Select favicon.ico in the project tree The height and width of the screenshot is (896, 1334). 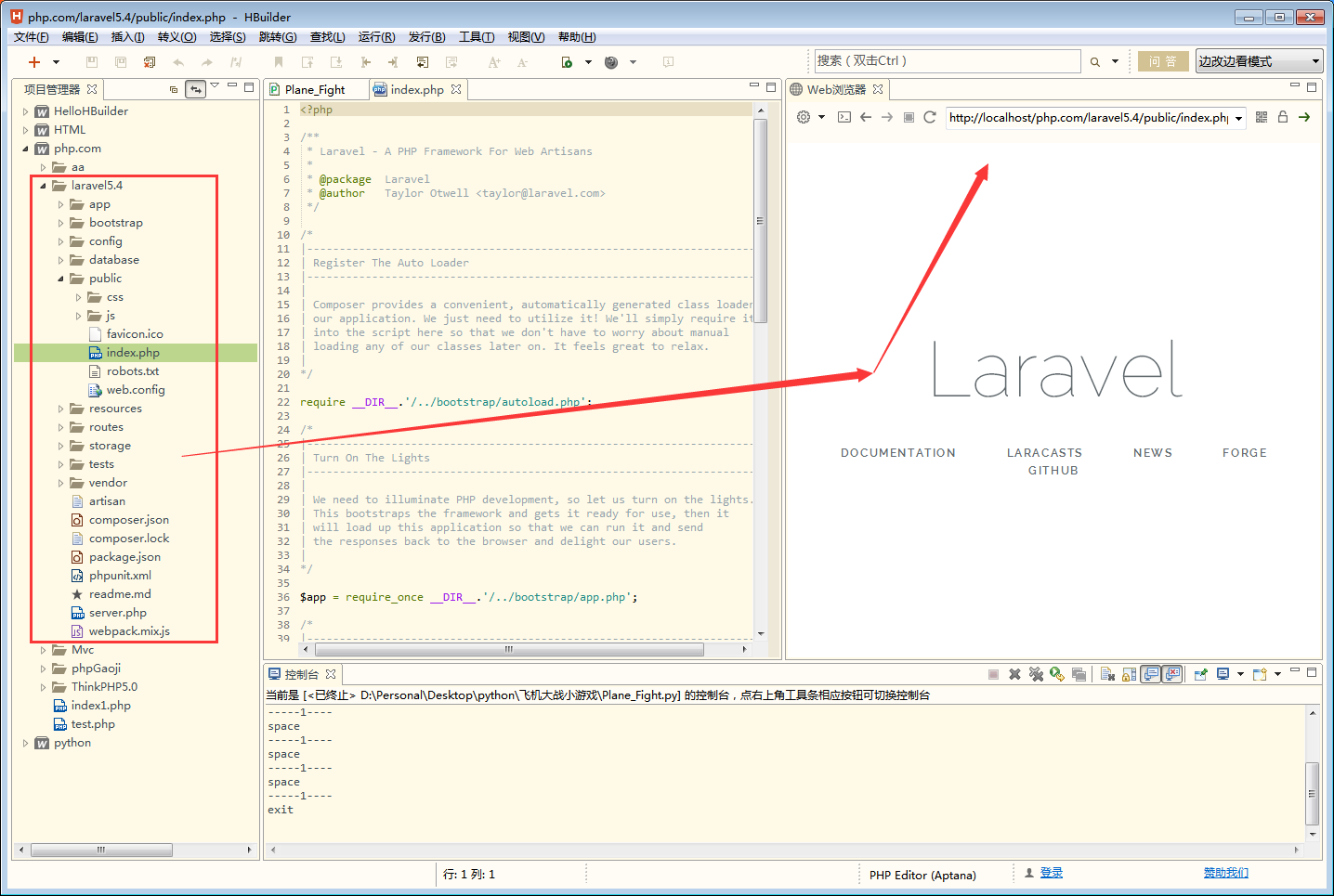tap(135, 334)
